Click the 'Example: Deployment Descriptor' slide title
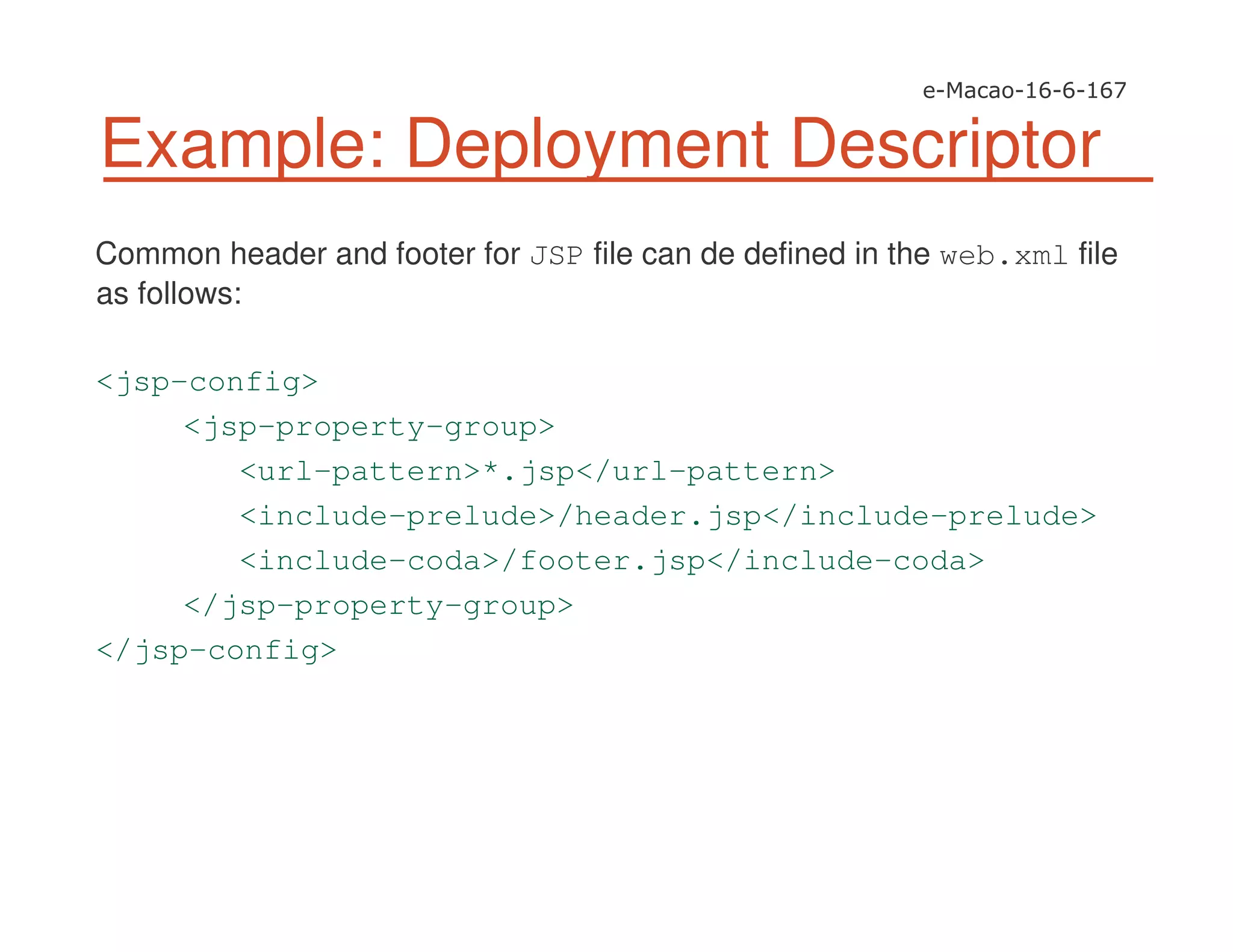1233x952 pixels. click(601, 144)
